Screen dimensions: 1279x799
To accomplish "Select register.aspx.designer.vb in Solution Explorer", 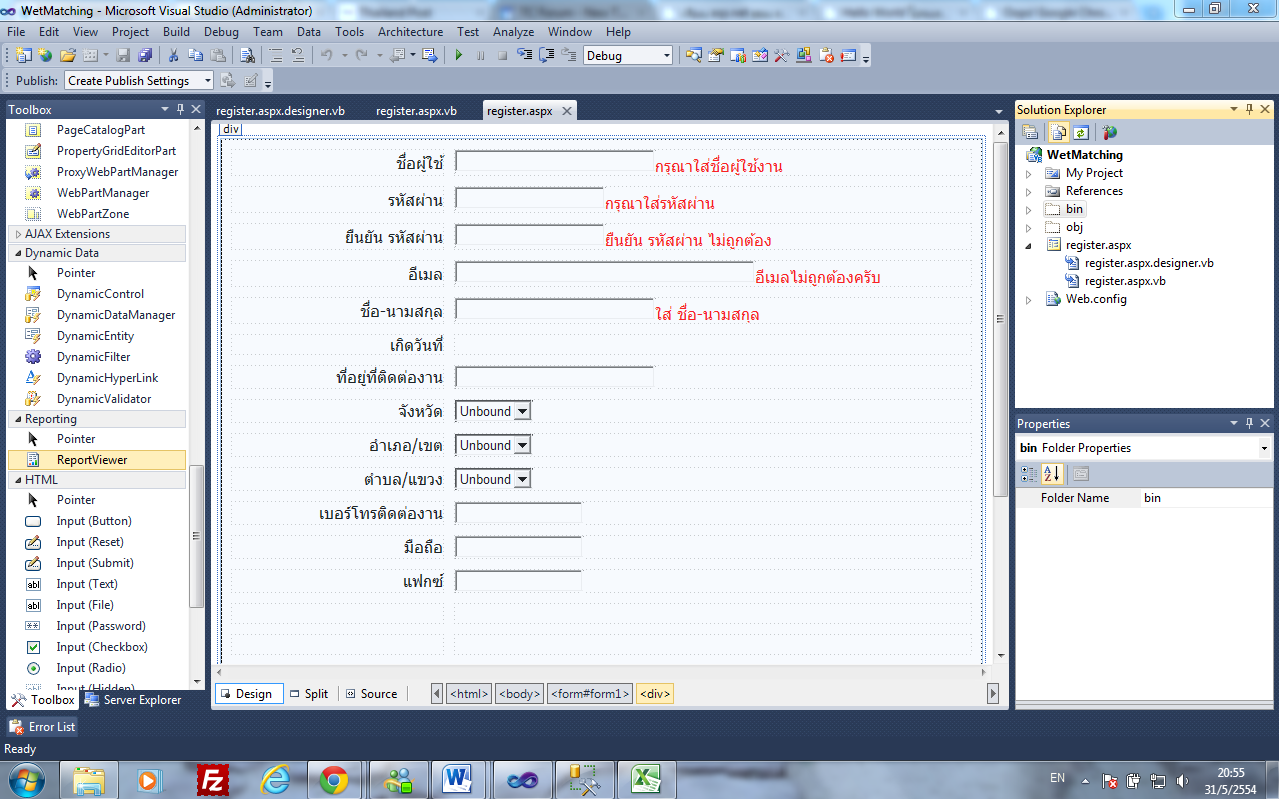I will click(x=1149, y=263).
